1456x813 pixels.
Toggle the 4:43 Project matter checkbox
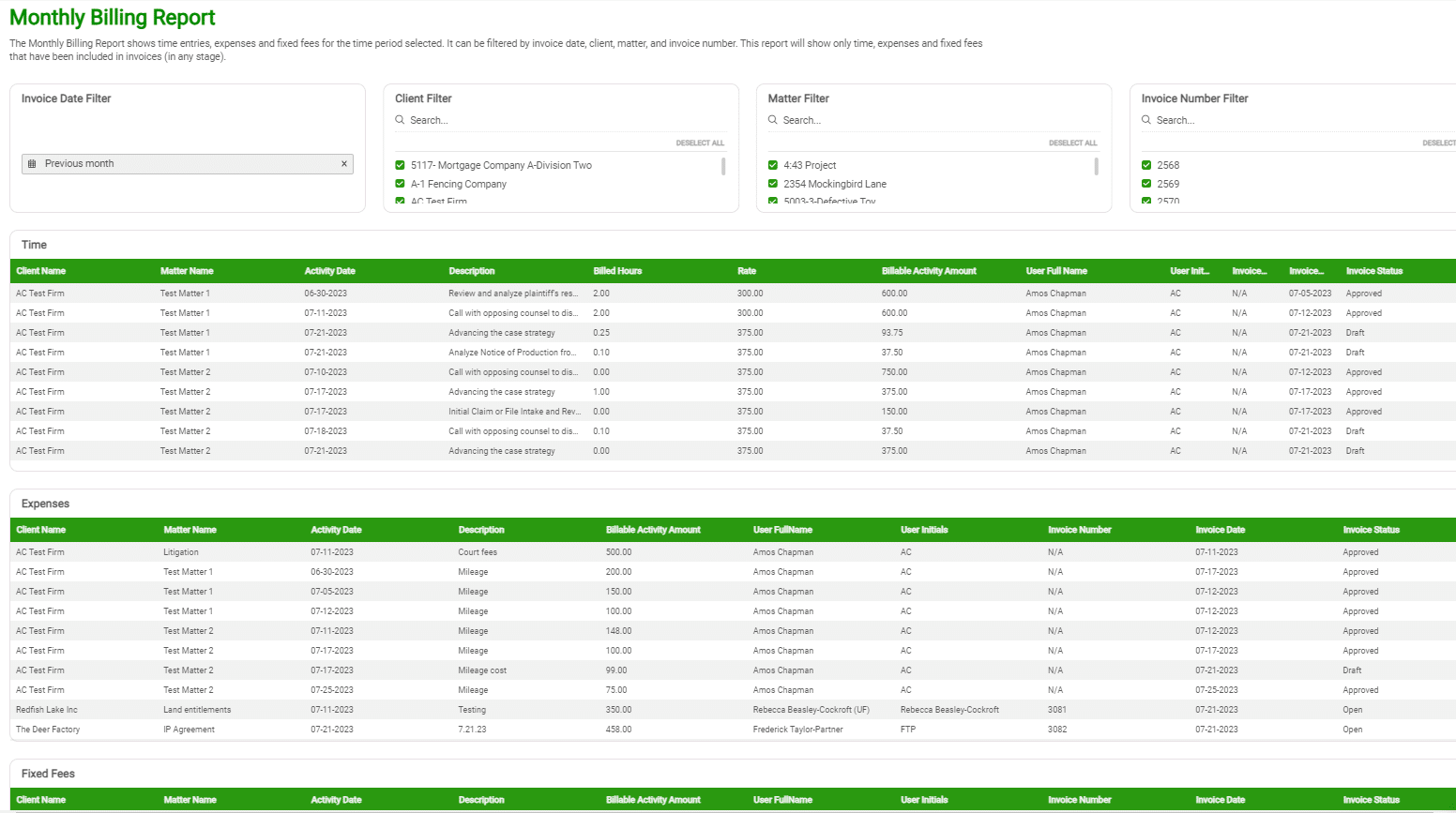tap(773, 165)
